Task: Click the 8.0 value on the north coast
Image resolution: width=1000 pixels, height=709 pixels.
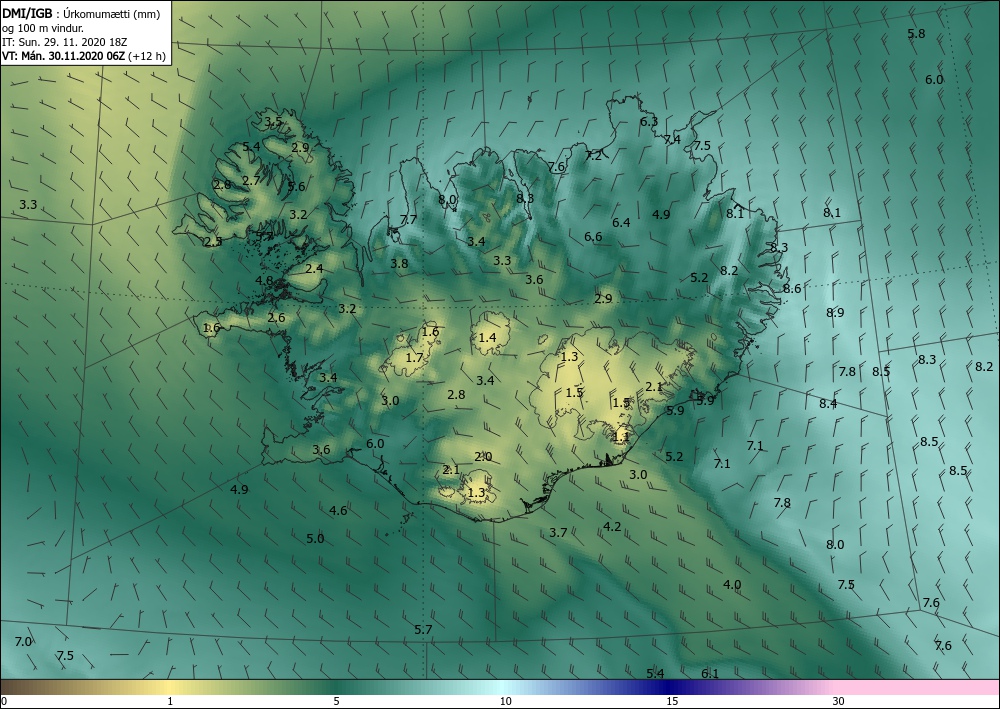Action: click(447, 199)
